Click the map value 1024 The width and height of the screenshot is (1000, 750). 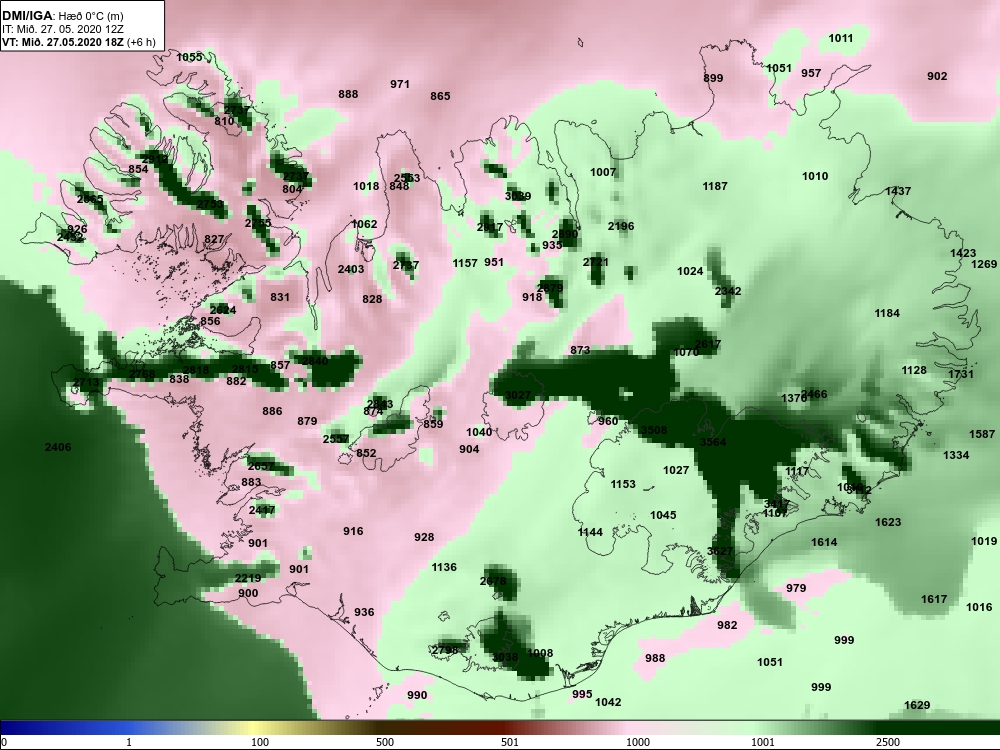pos(690,272)
